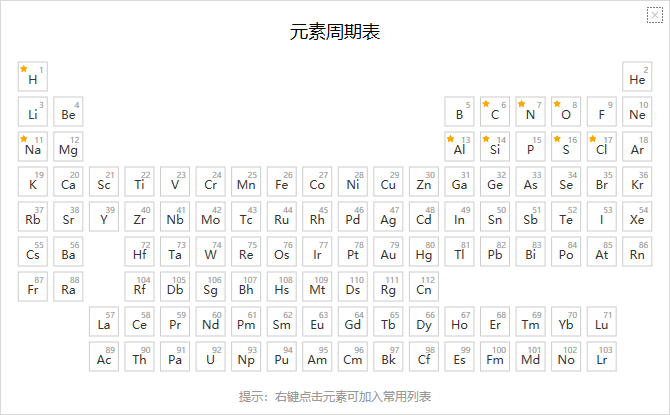This screenshot has height=415, width=670.
Task: Click the Xenon (Xe) element
Action: [x=637, y=217]
